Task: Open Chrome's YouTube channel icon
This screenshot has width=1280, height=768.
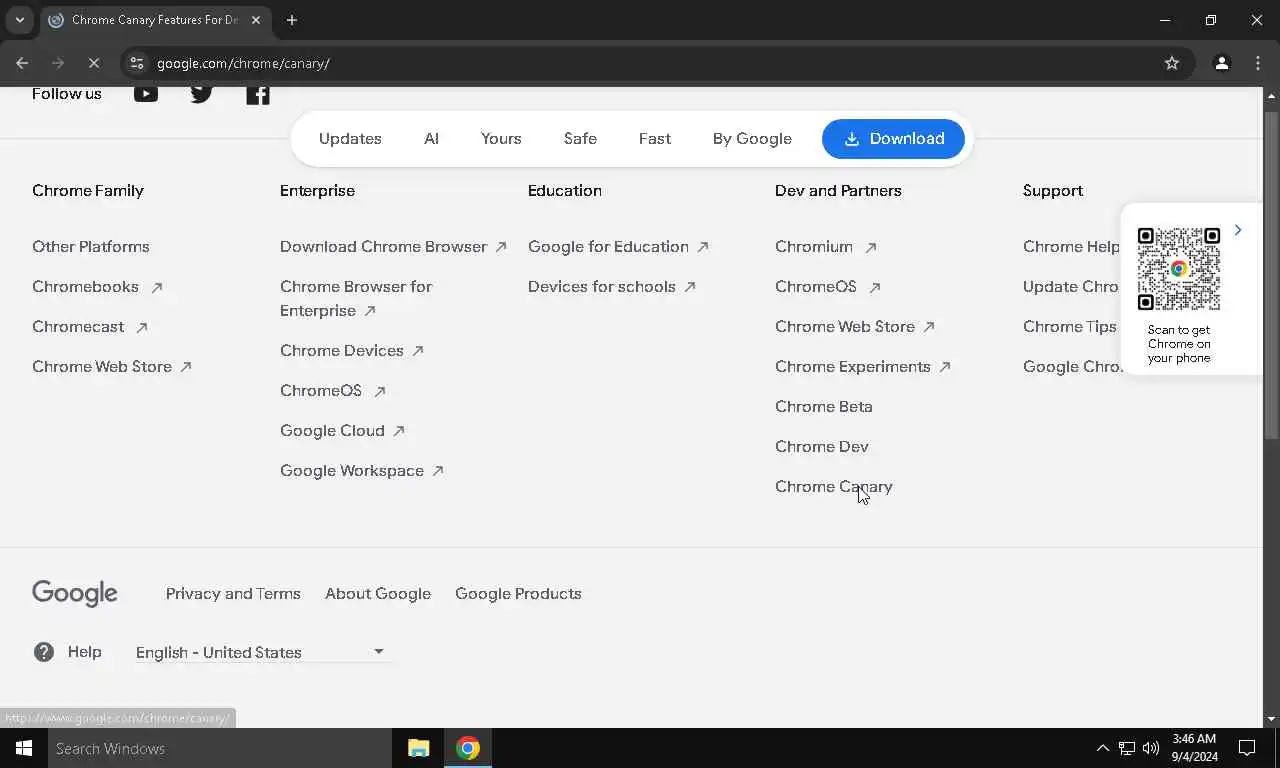Action: tap(146, 94)
